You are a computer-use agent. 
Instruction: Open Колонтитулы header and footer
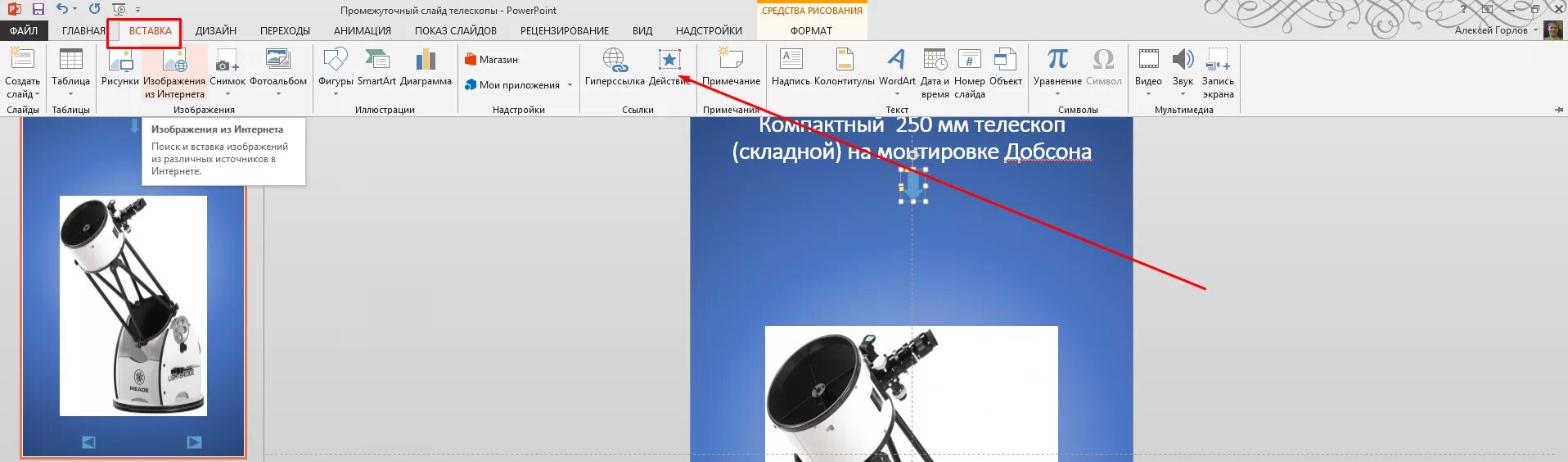[845, 67]
